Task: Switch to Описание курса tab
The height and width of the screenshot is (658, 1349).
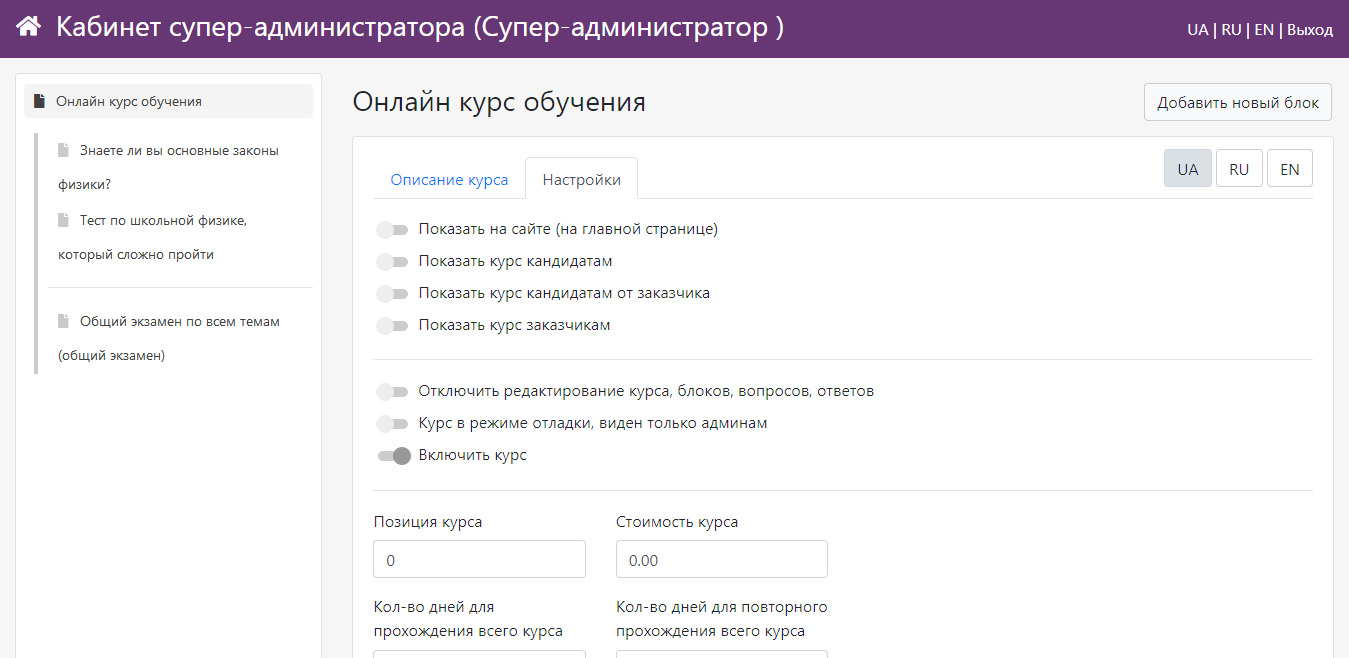Action: [x=449, y=180]
